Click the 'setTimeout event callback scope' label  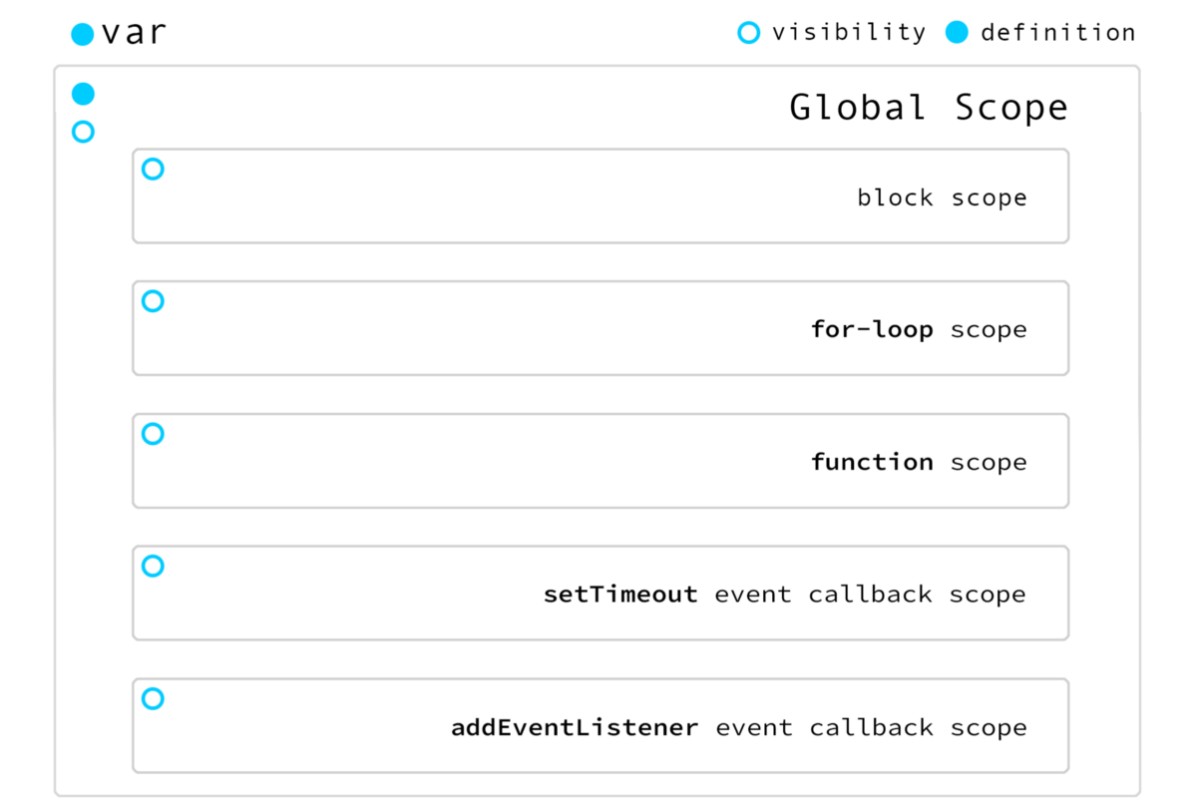pos(785,595)
